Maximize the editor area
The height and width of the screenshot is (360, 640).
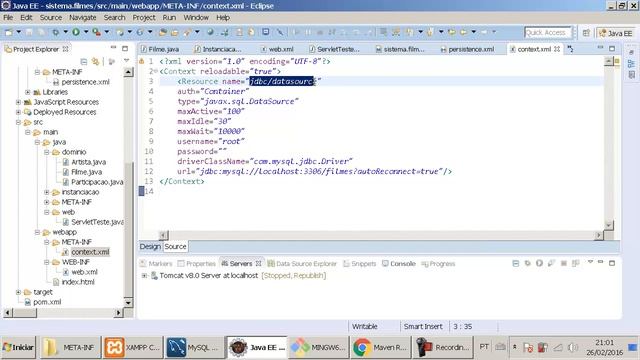point(612,48)
